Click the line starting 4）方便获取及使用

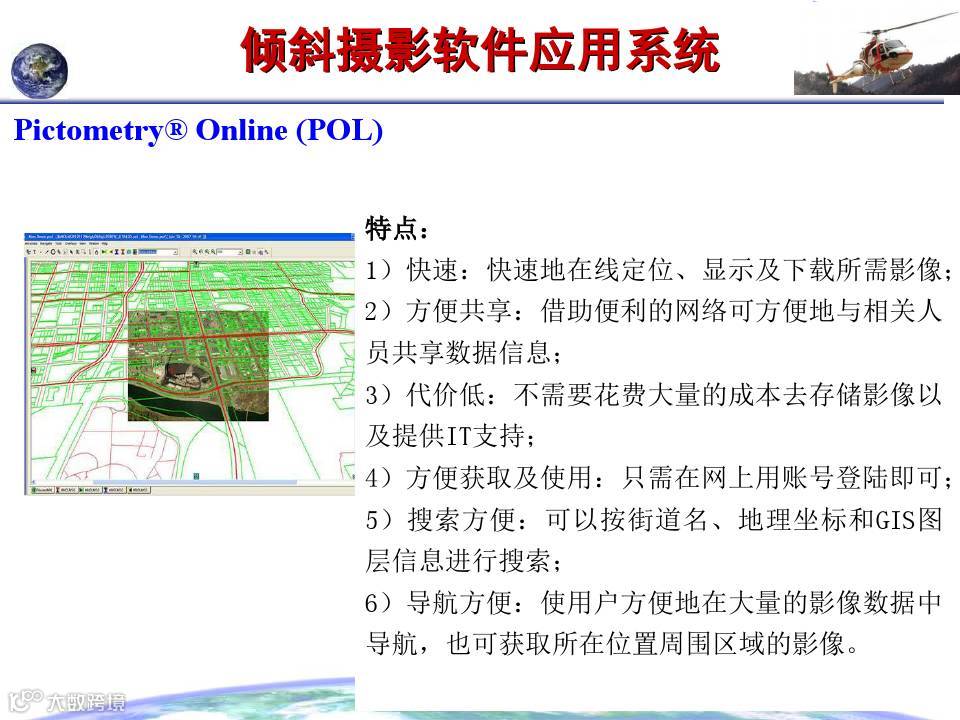[x=659, y=478]
